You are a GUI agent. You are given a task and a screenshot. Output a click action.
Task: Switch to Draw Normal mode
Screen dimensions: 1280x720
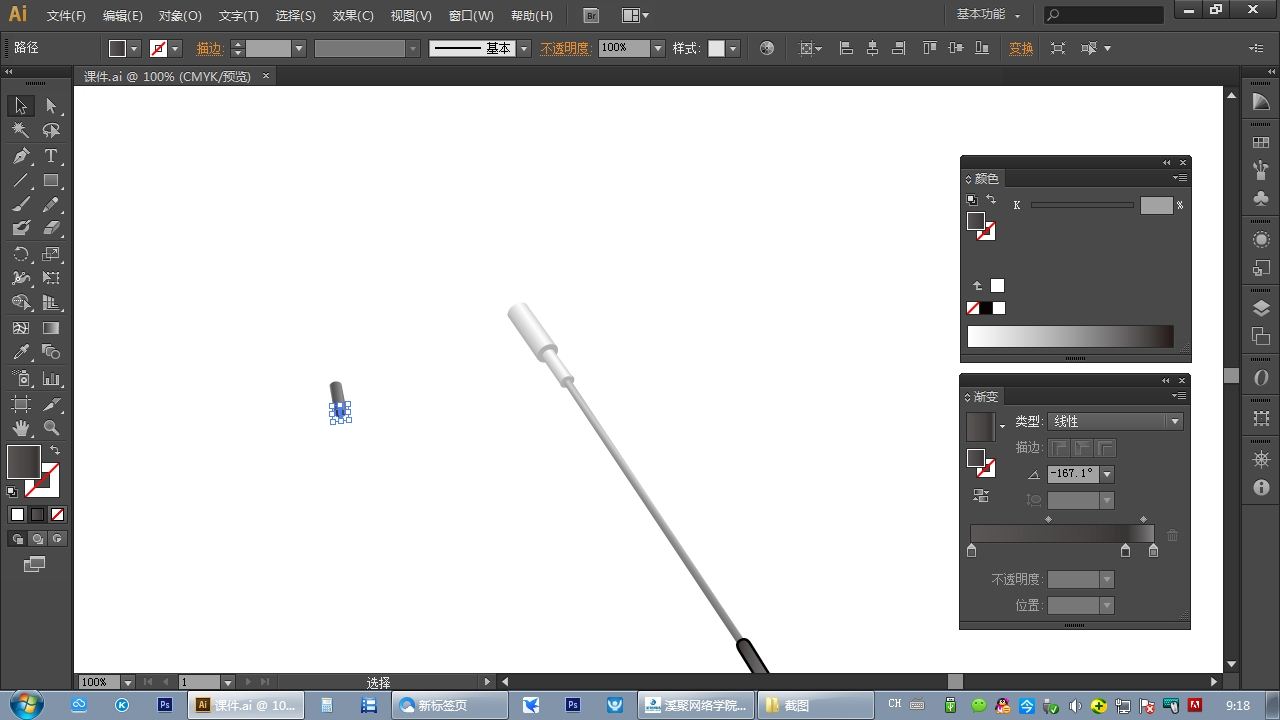pos(17,539)
